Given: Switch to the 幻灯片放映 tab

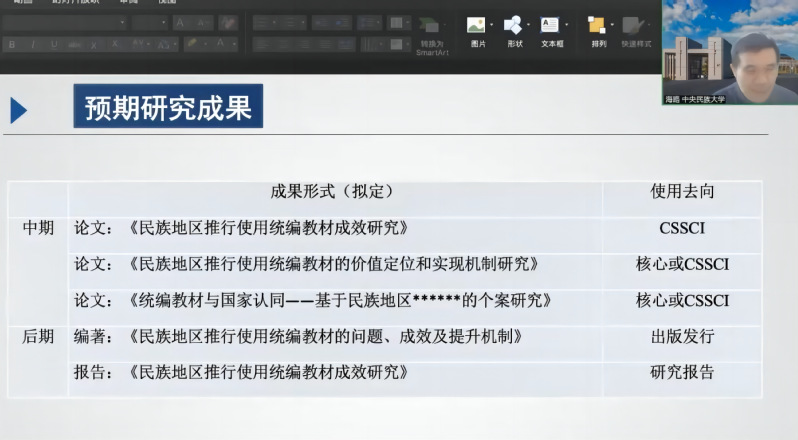Looking at the screenshot, I should (x=75, y=3).
